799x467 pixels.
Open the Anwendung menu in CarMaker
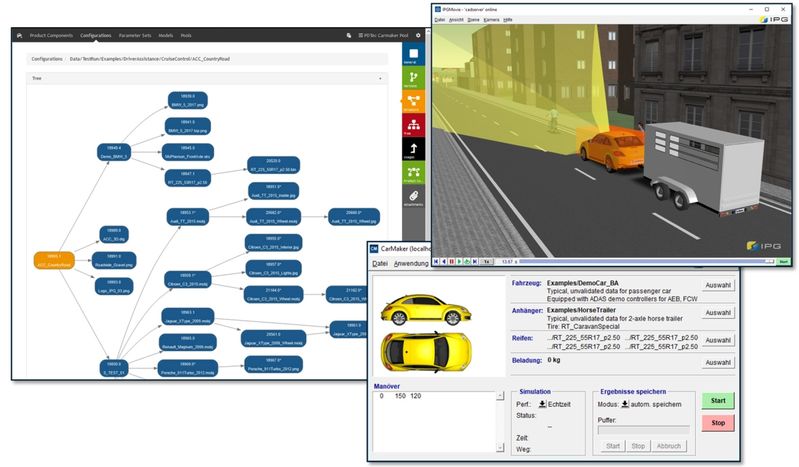pyautogui.click(x=411, y=264)
